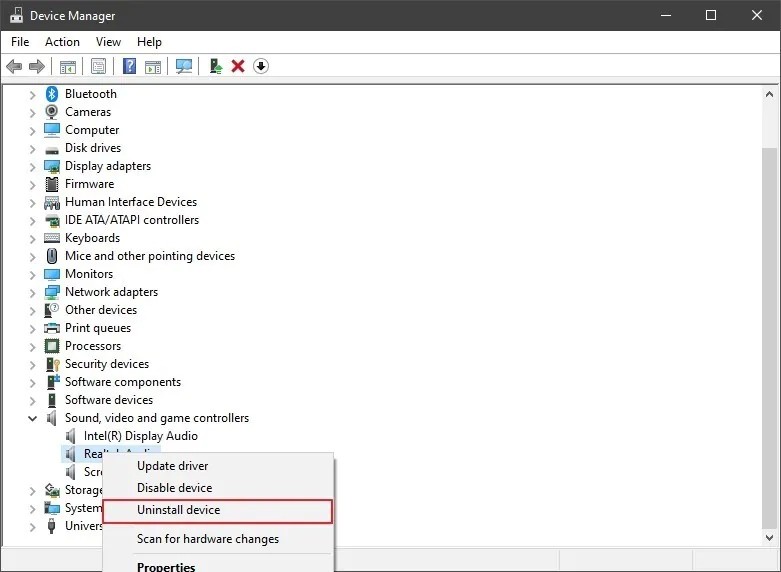Click the Disable device down-arrow toolbar icon
Viewport: 781px width, 572px height.
(261, 66)
